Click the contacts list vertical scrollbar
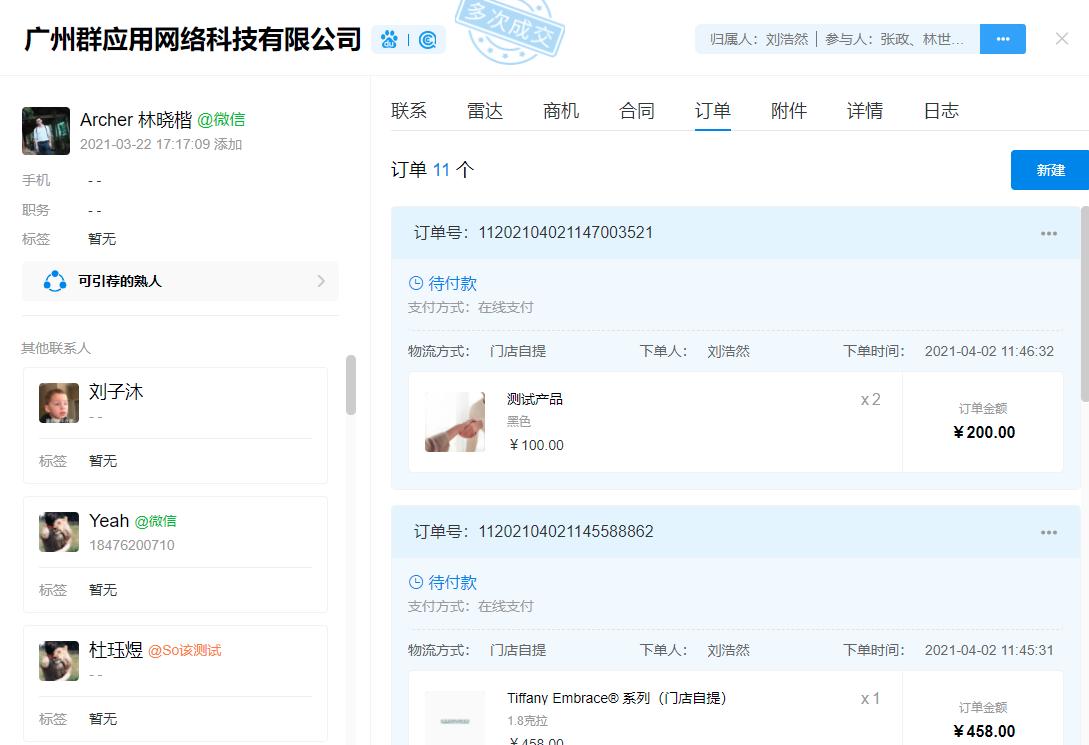Image resolution: width=1089 pixels, height=745 pixels. point(351,385)
